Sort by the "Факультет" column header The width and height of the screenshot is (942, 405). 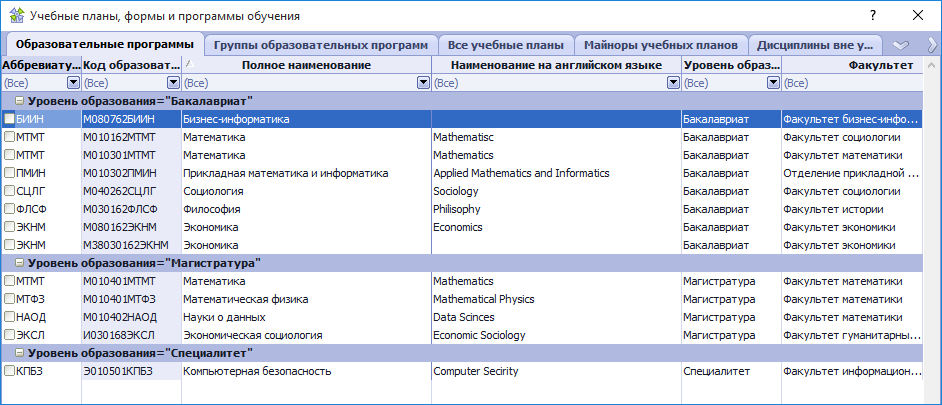[880, 65]
